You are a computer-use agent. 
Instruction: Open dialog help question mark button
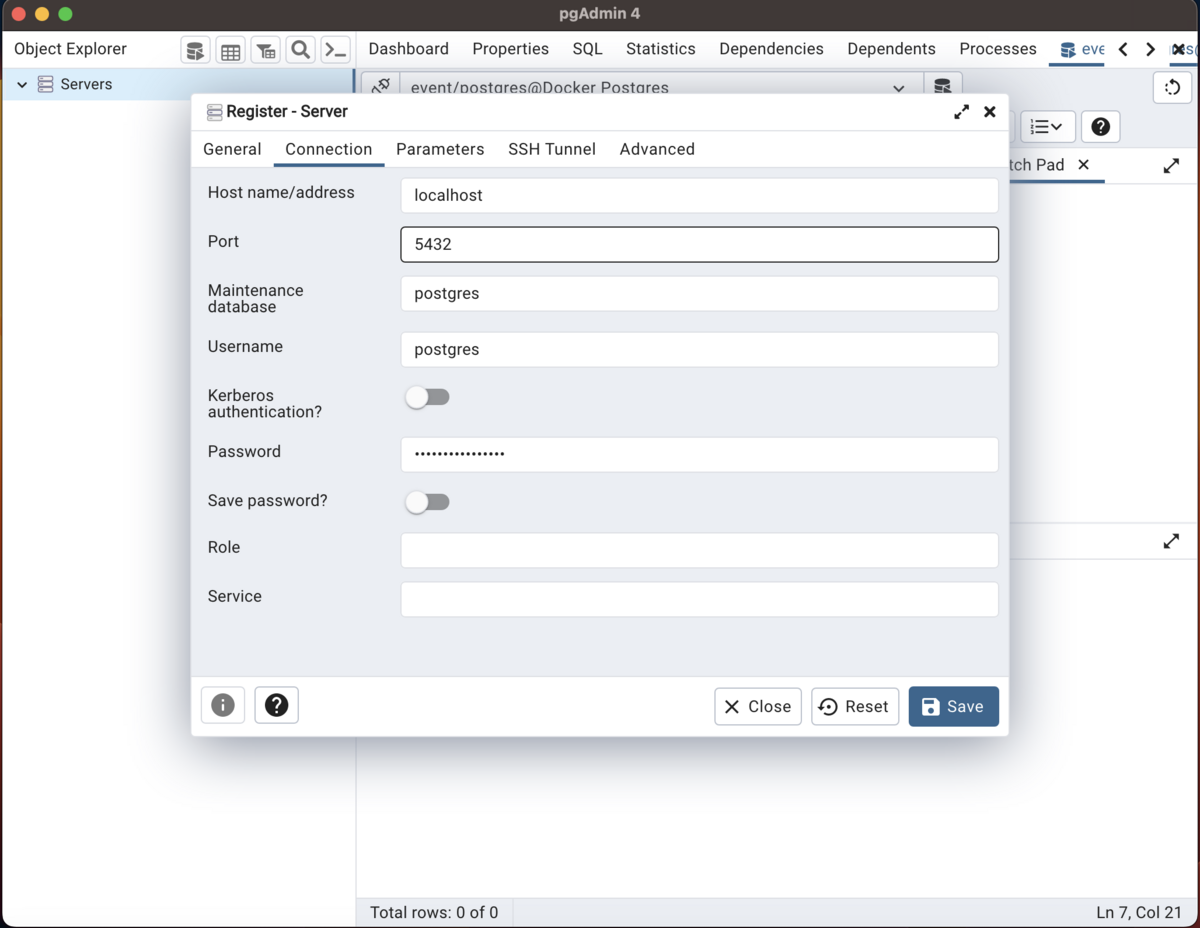[277, 705]
